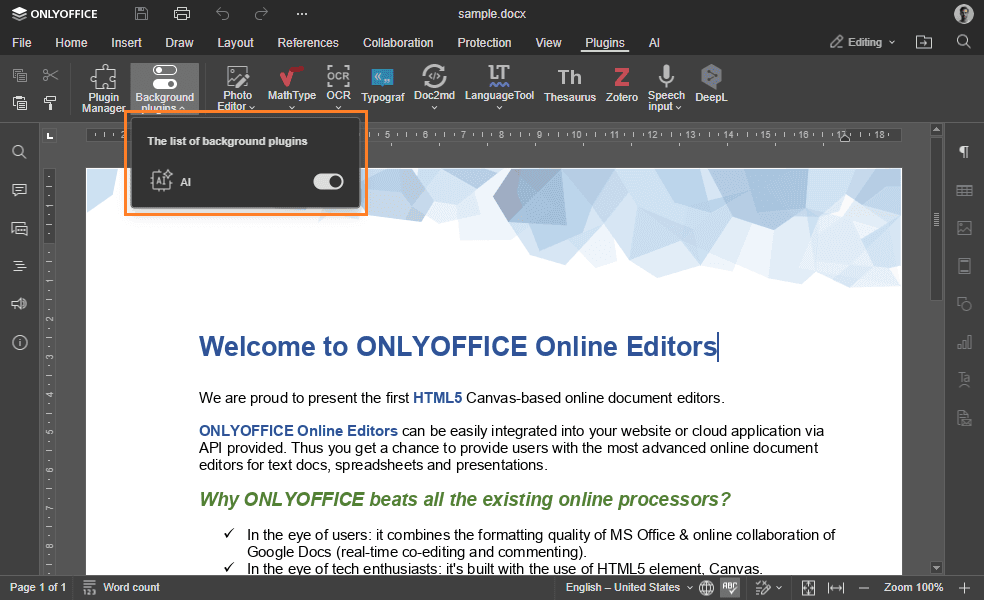This screenshot has width=984, height=600.
Task: Switch to the Home tab
Action: [x=71, y=43]
